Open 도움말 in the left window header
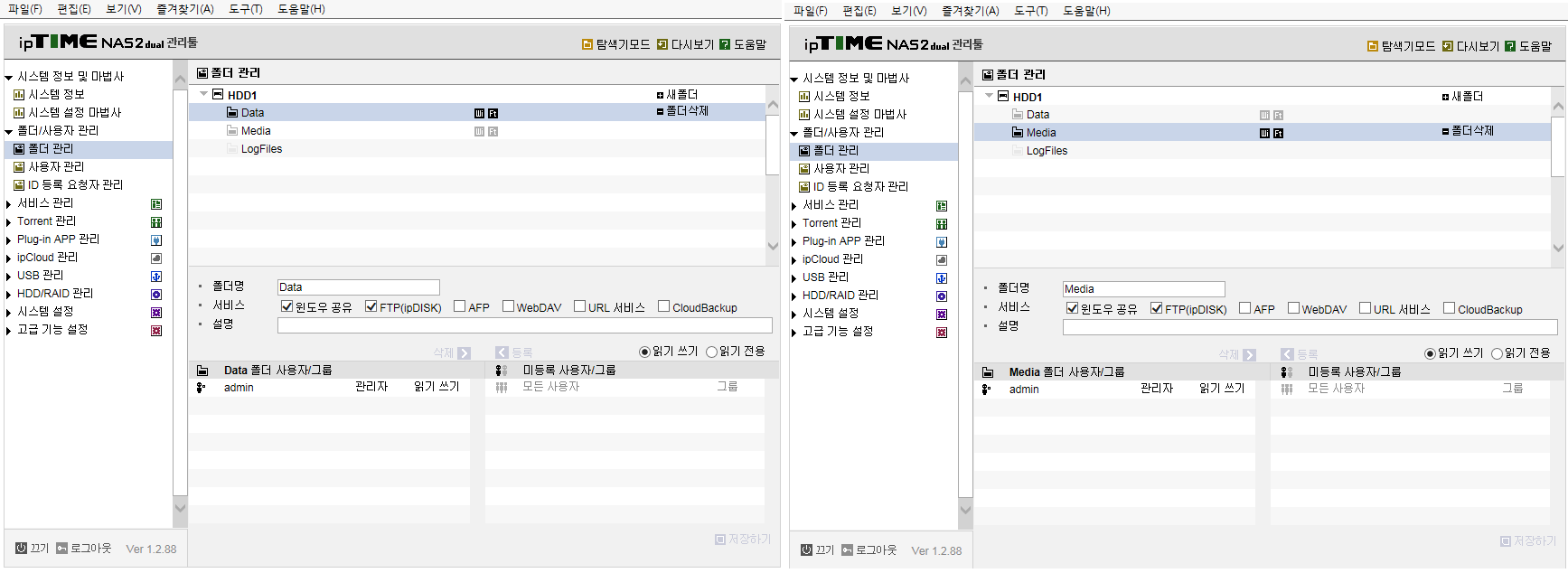The image size is (1568, 573). tap(743, 44)
